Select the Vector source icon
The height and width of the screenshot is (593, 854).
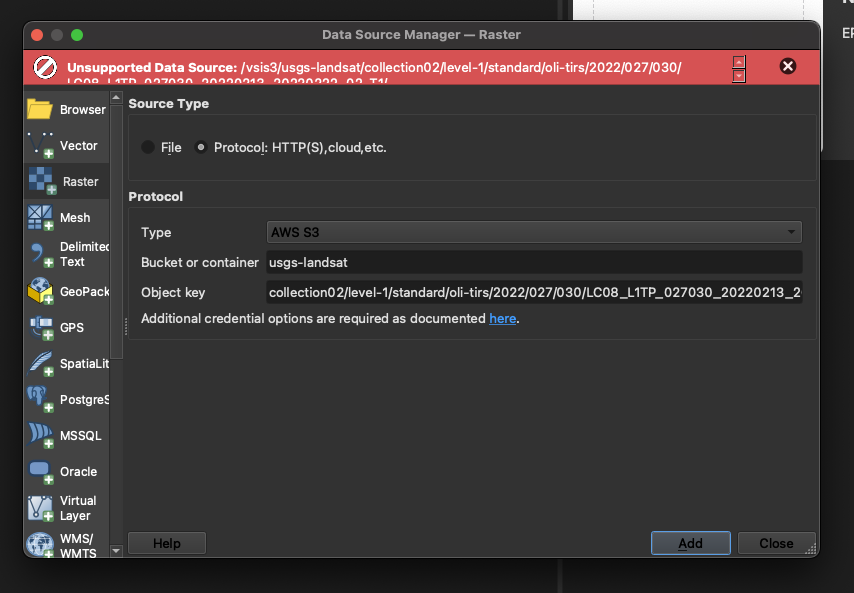click(40, 145)
